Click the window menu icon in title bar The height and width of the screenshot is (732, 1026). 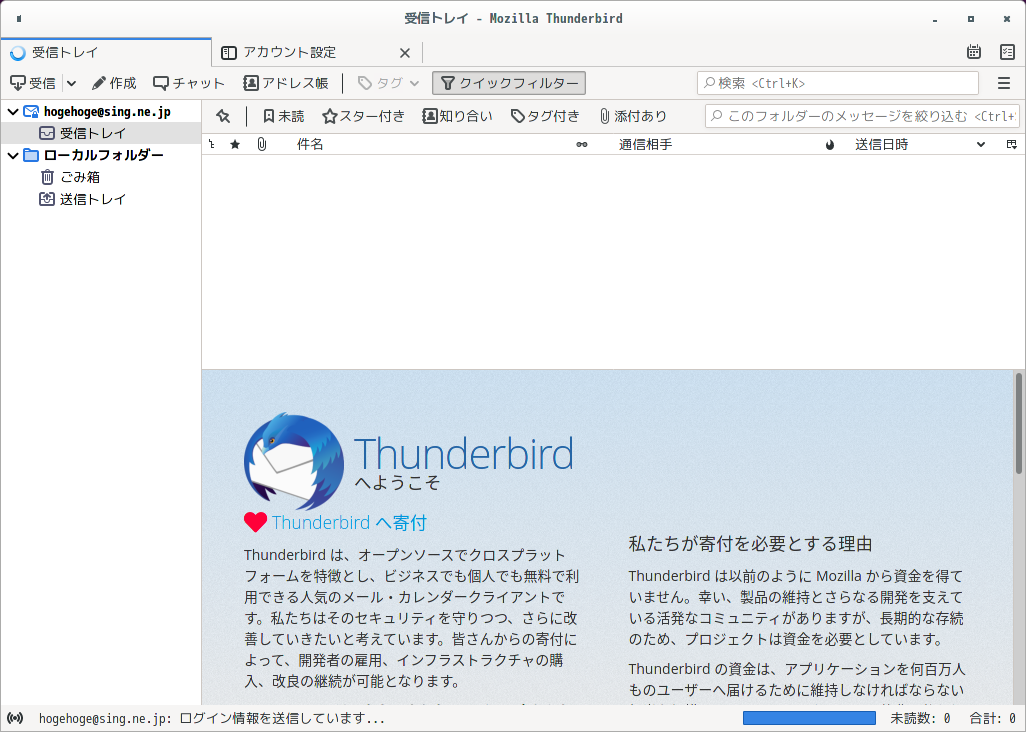[19, 18]
